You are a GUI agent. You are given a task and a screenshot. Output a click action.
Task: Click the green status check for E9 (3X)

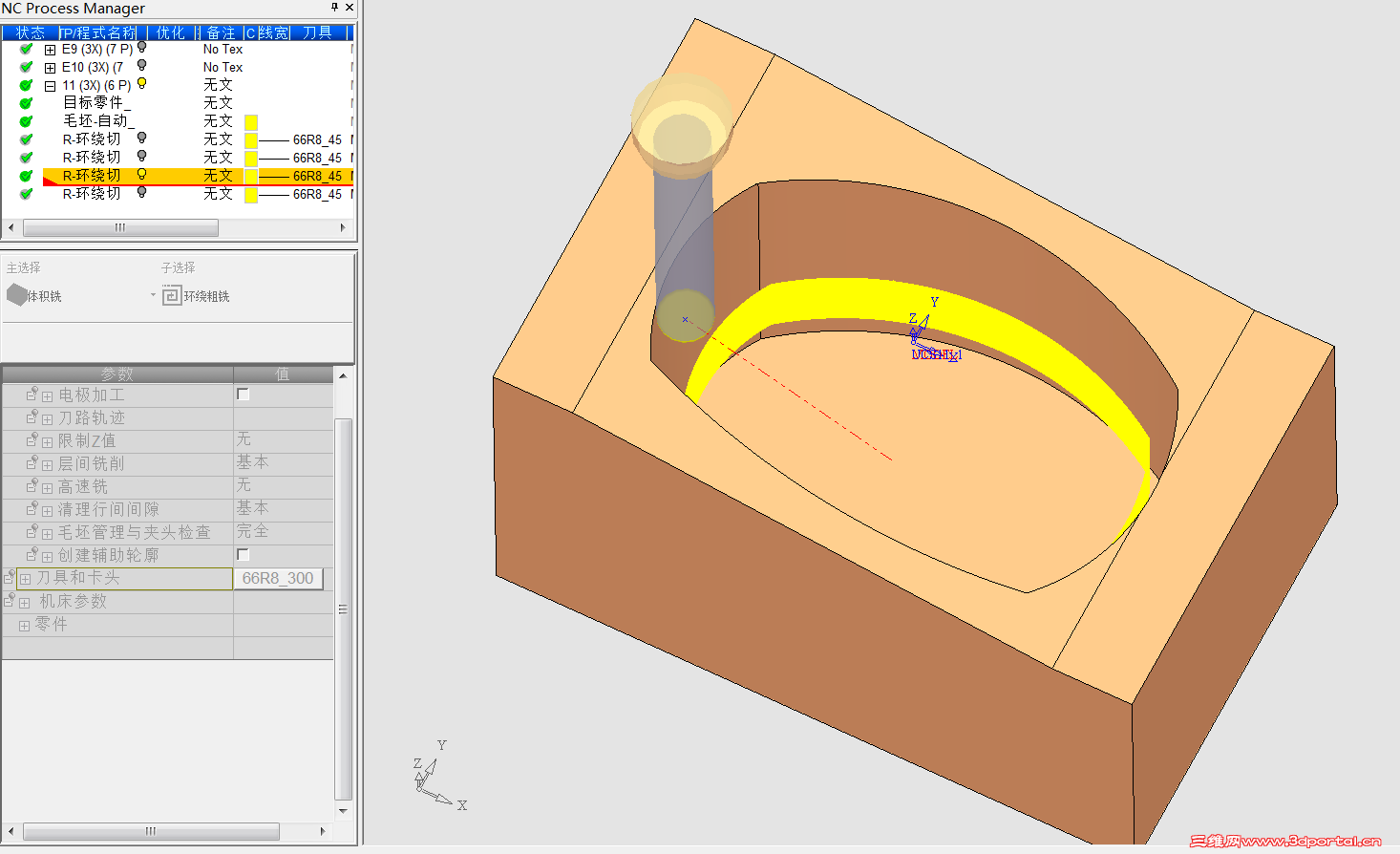click(x=26, y=49)
